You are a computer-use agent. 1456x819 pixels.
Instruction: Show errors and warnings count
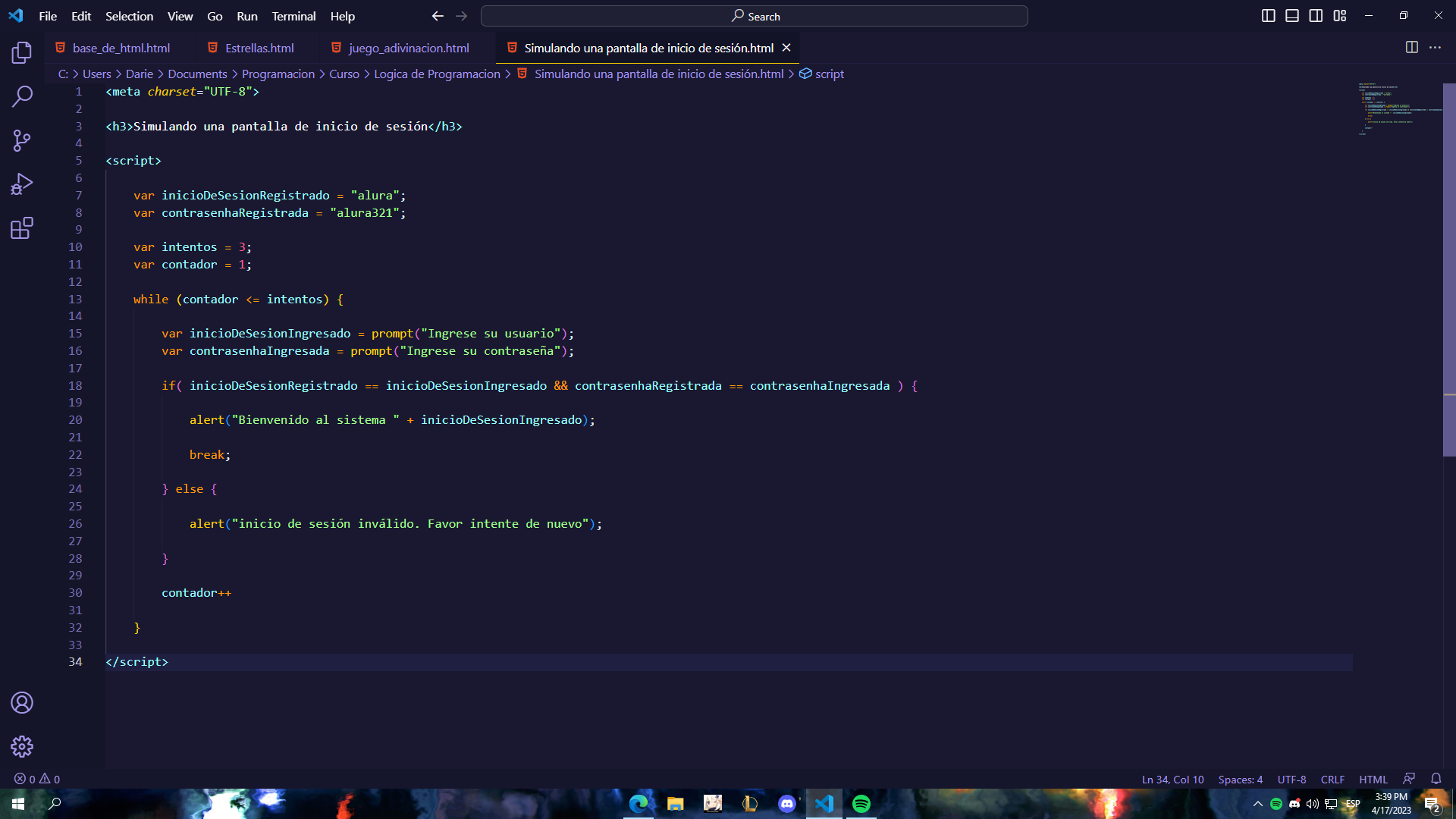click(37, 779)
